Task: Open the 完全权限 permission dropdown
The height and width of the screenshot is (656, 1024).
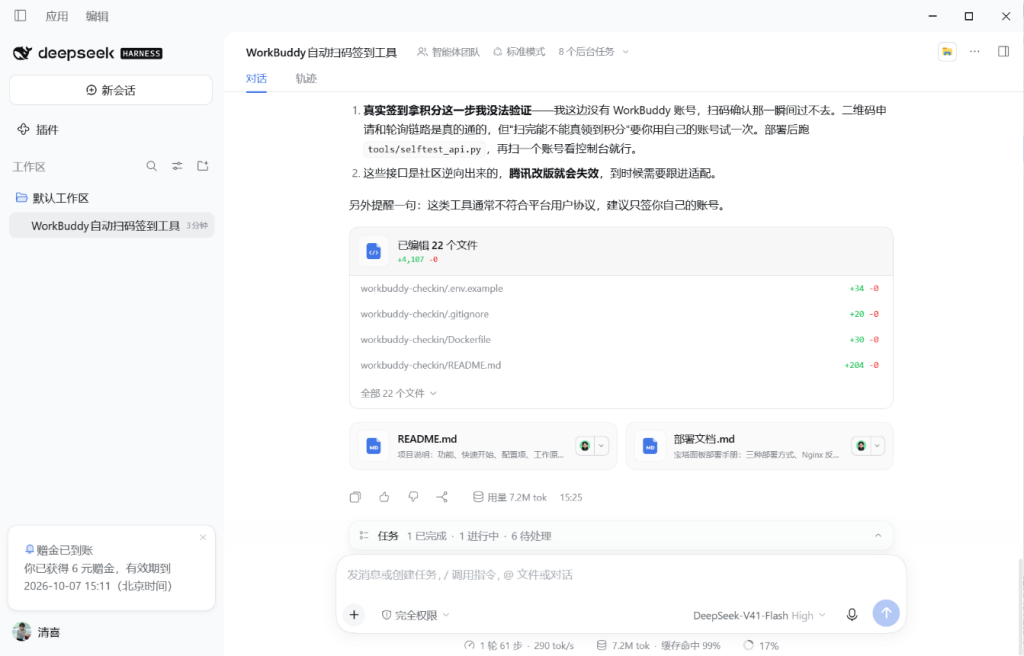Action: 415,615
